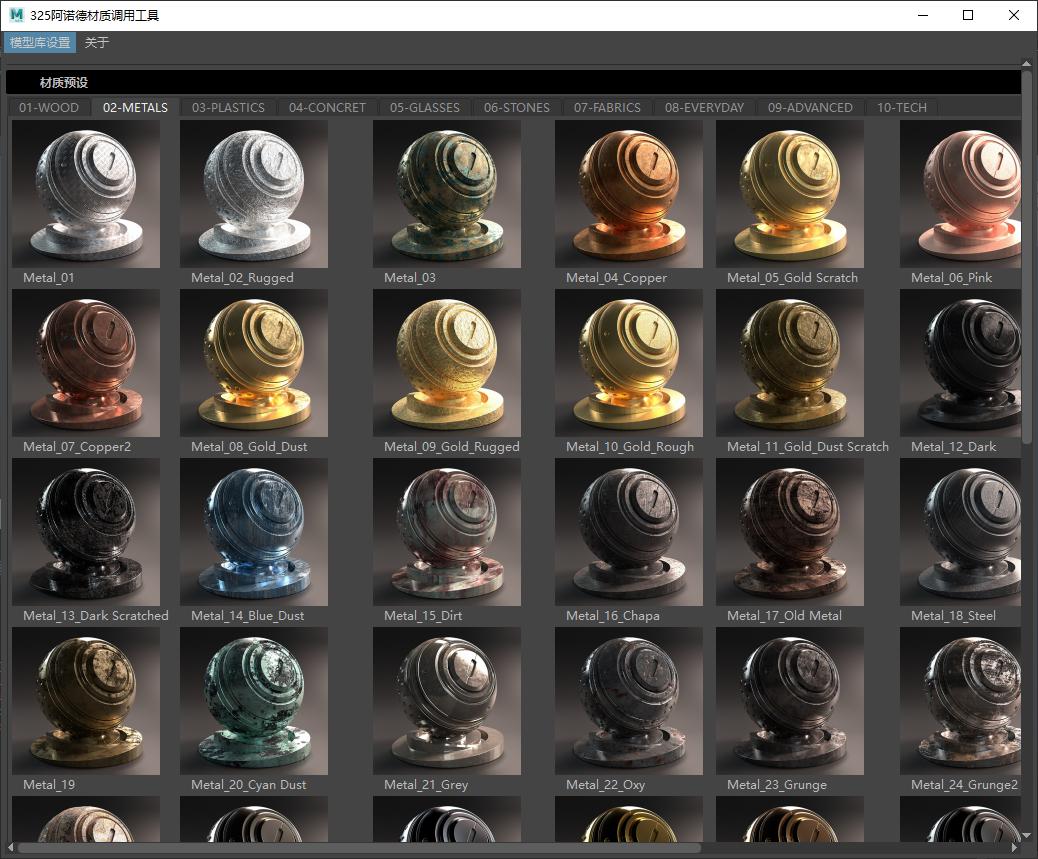Screen dimensions: 1038x859
Task: Click the vertical scrollbar down arrow
Action: pos(1027,835)
